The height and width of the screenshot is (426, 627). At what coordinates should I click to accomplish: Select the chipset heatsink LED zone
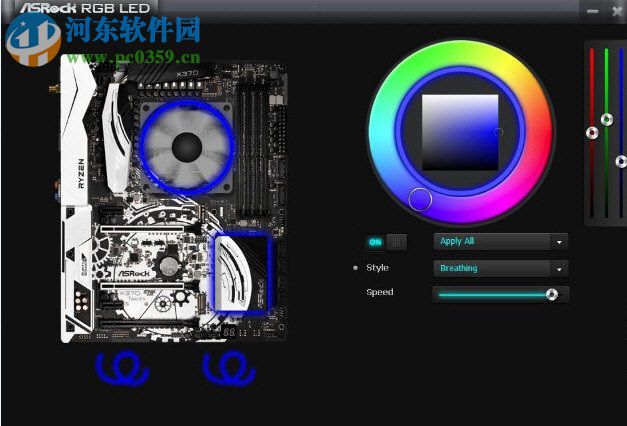243,274
